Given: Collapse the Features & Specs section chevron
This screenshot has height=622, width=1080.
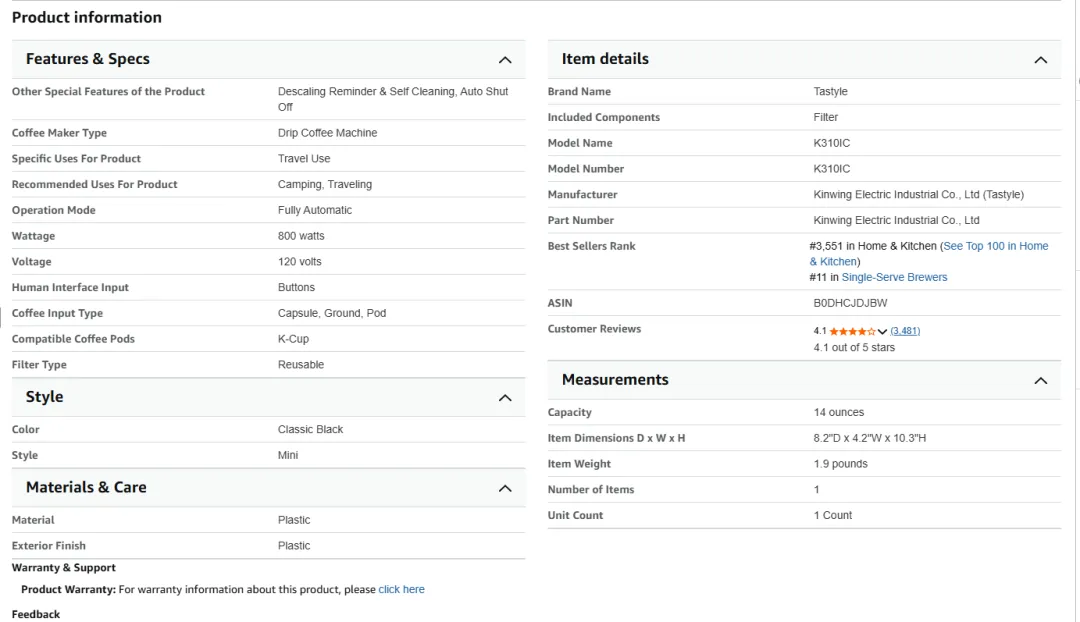Looking at the screenshot, I should tap(505, 60).
